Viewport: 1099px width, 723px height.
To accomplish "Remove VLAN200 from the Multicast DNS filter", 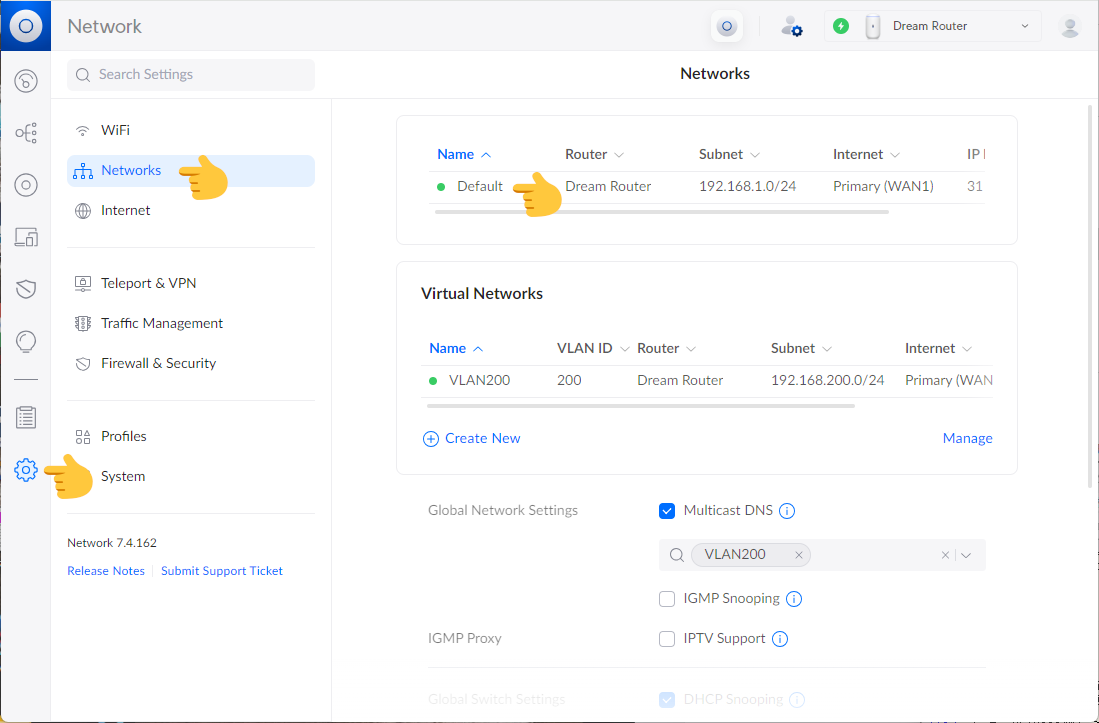I will pos(799,554).
